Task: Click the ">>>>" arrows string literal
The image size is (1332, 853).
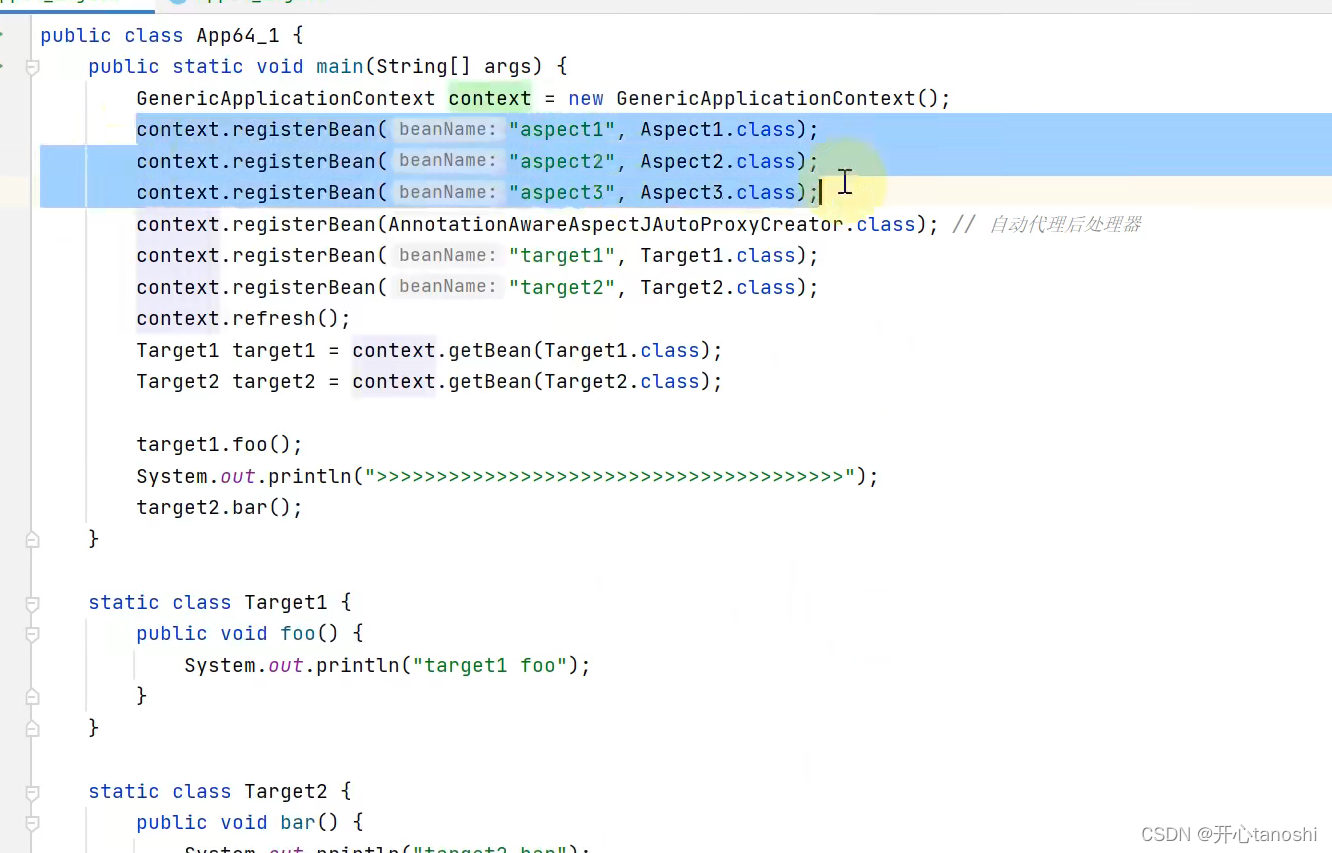Action: [x=610, y=477]
